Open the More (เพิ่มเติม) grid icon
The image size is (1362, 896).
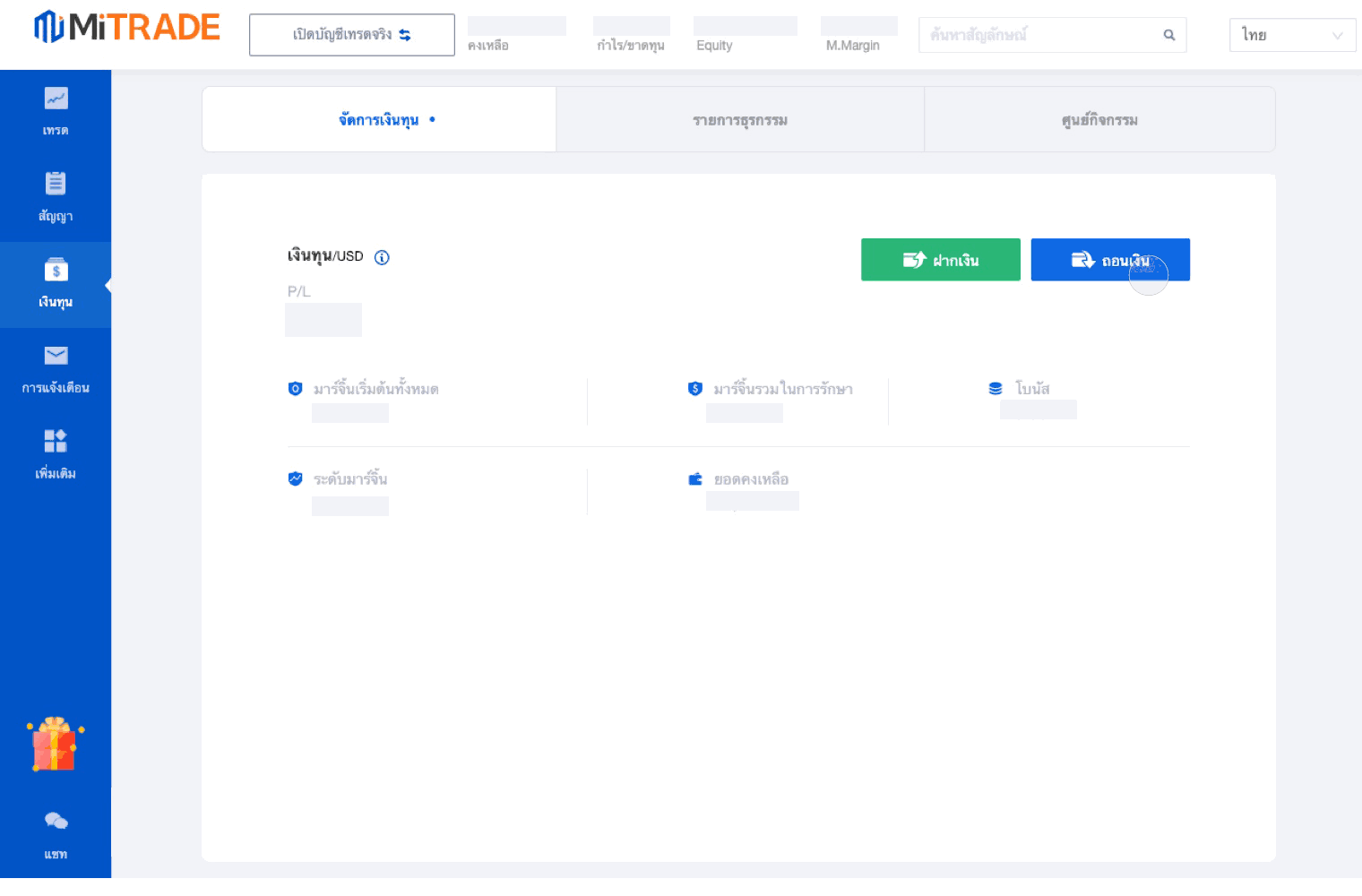(56, 441)
